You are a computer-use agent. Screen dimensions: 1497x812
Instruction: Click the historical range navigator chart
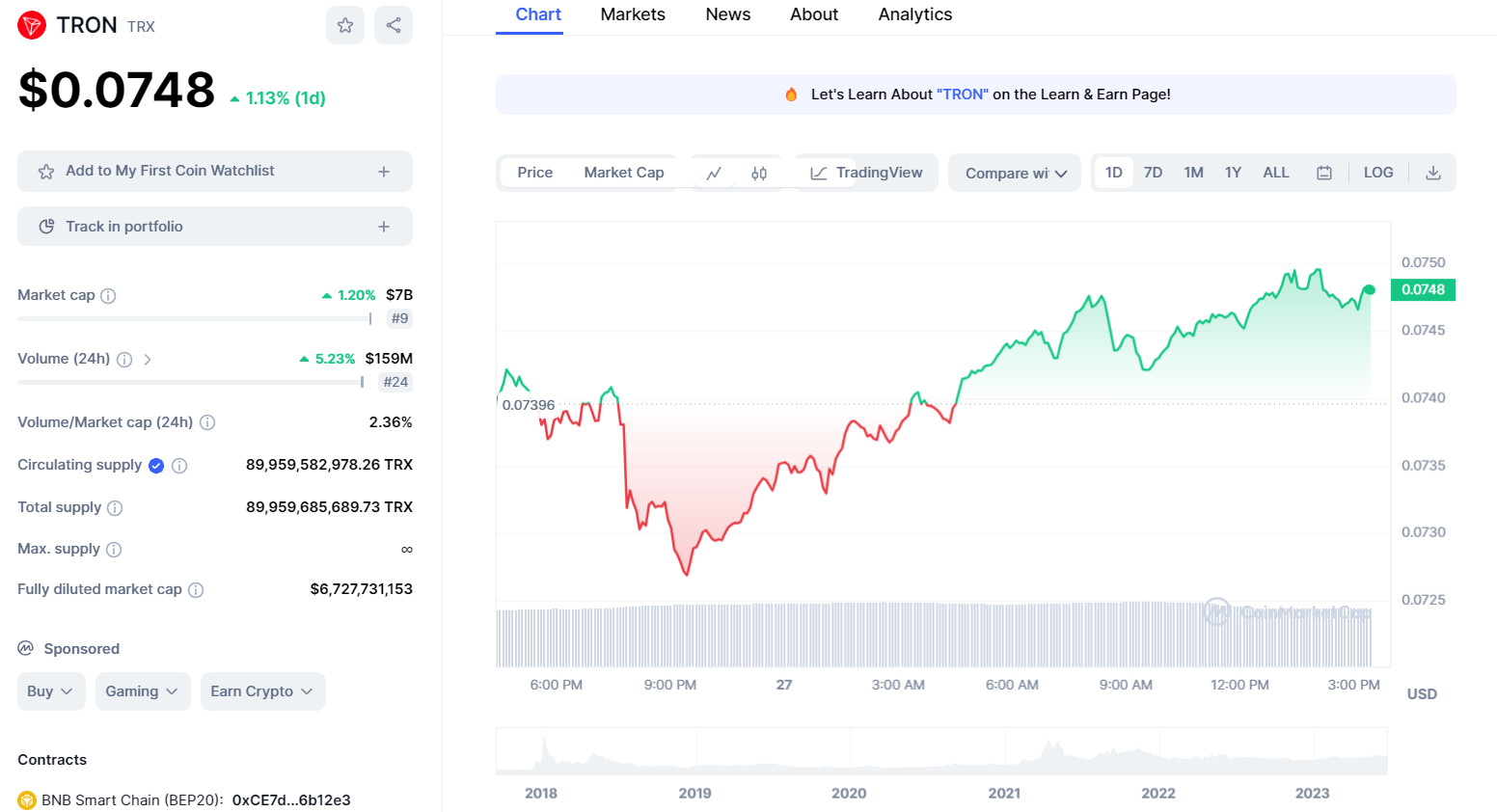pyautogui.click(x=941, y=751)
